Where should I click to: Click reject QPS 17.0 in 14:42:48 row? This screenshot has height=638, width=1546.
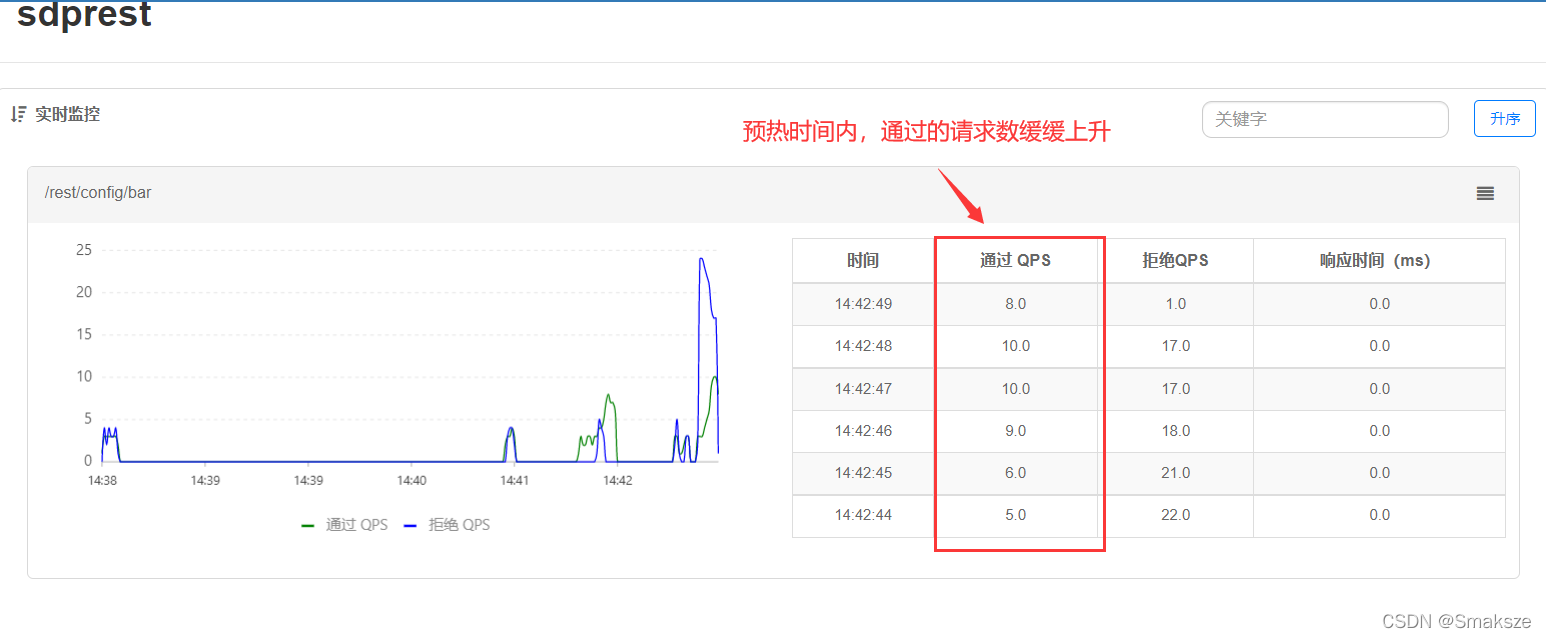[1176, 346]
